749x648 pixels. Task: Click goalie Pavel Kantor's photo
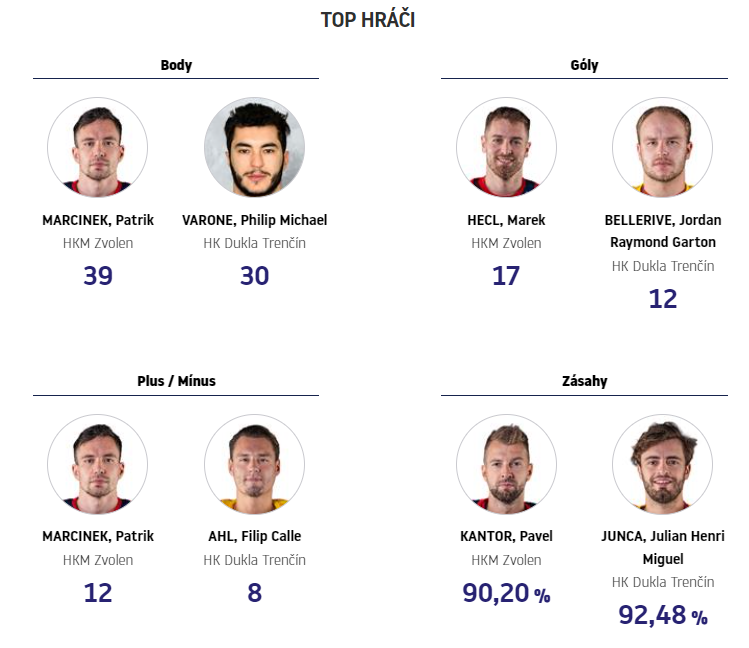(506, 464)
